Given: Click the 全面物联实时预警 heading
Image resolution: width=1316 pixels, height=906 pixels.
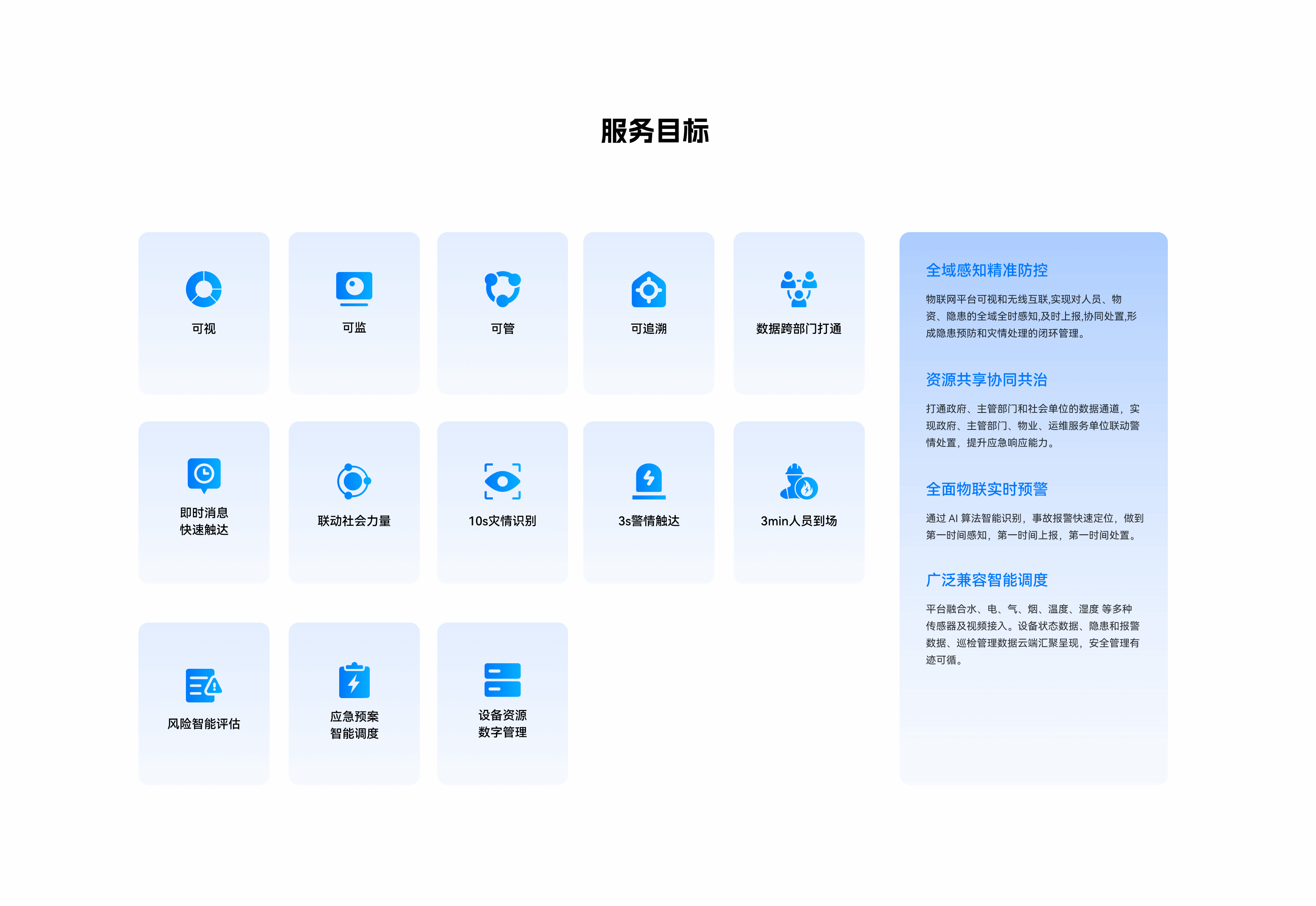Looking at the screenshot, I should pyautogui.click(x=987, y=489).
